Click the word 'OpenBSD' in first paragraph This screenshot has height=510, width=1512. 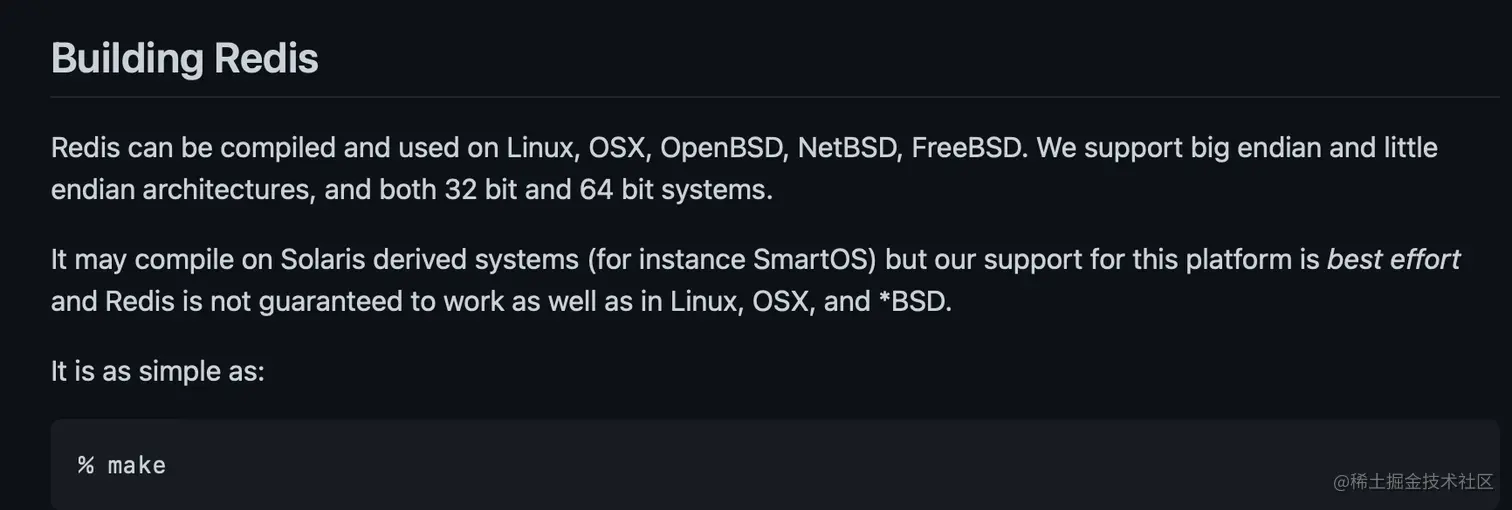coord(723,148)
